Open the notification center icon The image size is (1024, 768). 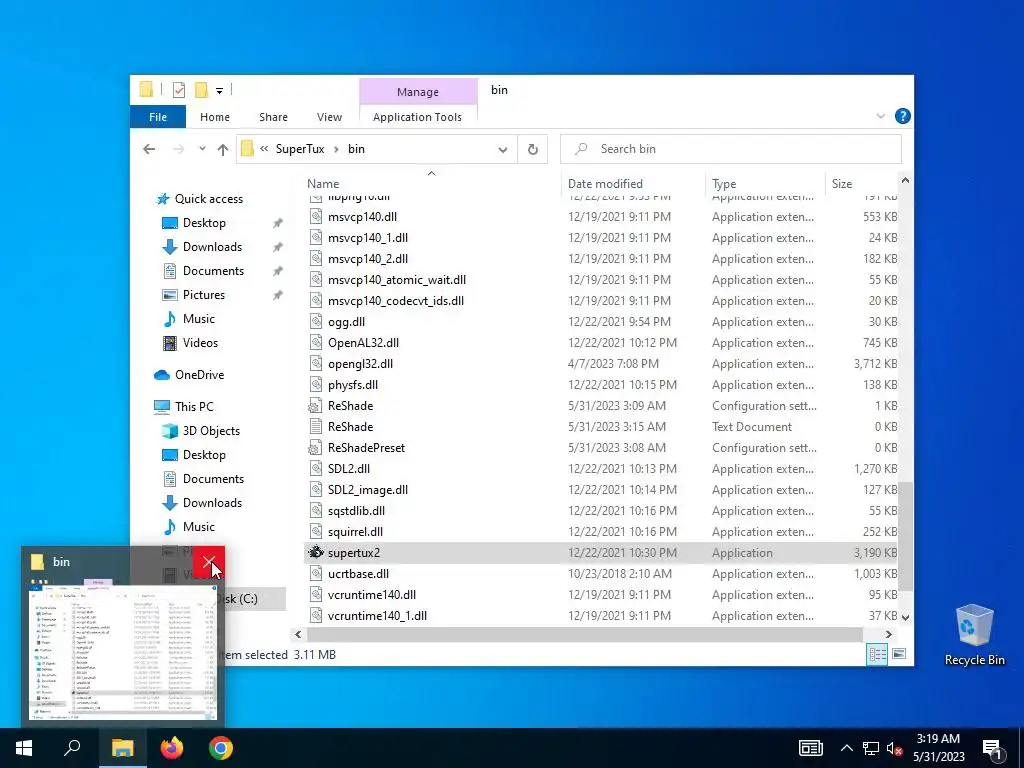(993, 748)
